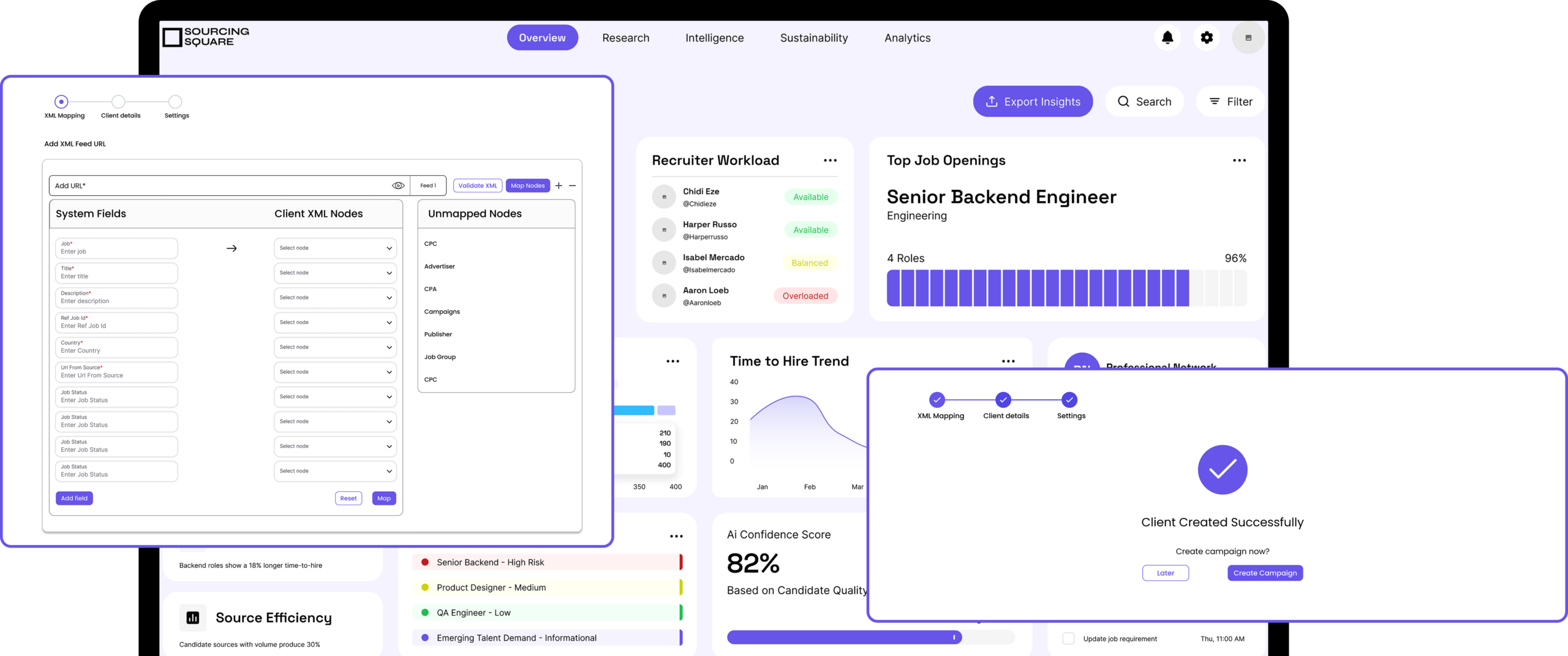Select the Client details step circle
1568x656 pixels.
[118, 102]
